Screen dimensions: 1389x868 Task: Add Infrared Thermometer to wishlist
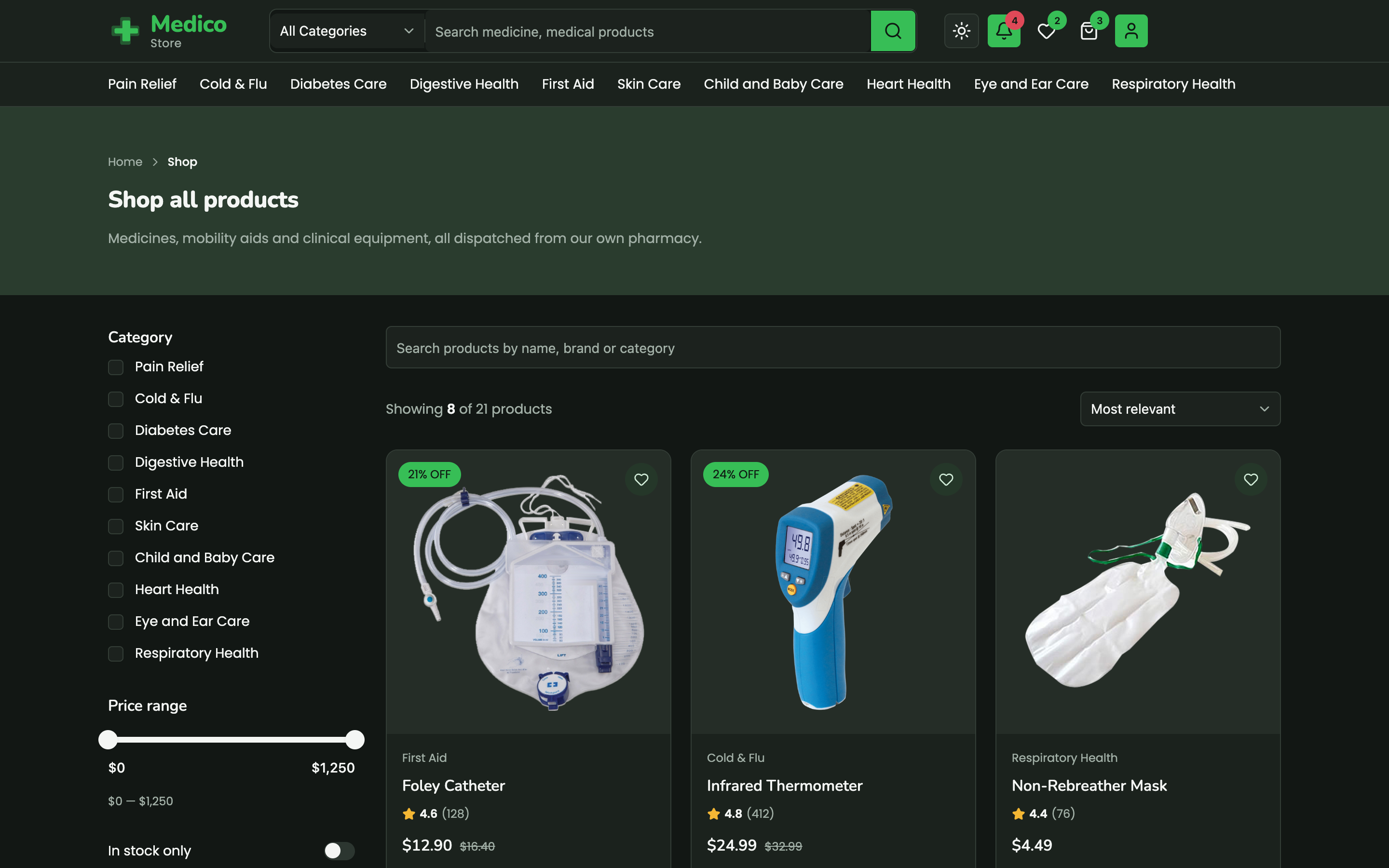pos(946,479)
